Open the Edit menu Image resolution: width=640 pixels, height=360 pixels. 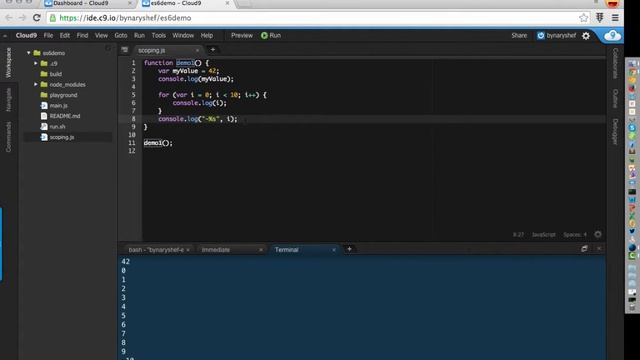(x=64, y=36)
